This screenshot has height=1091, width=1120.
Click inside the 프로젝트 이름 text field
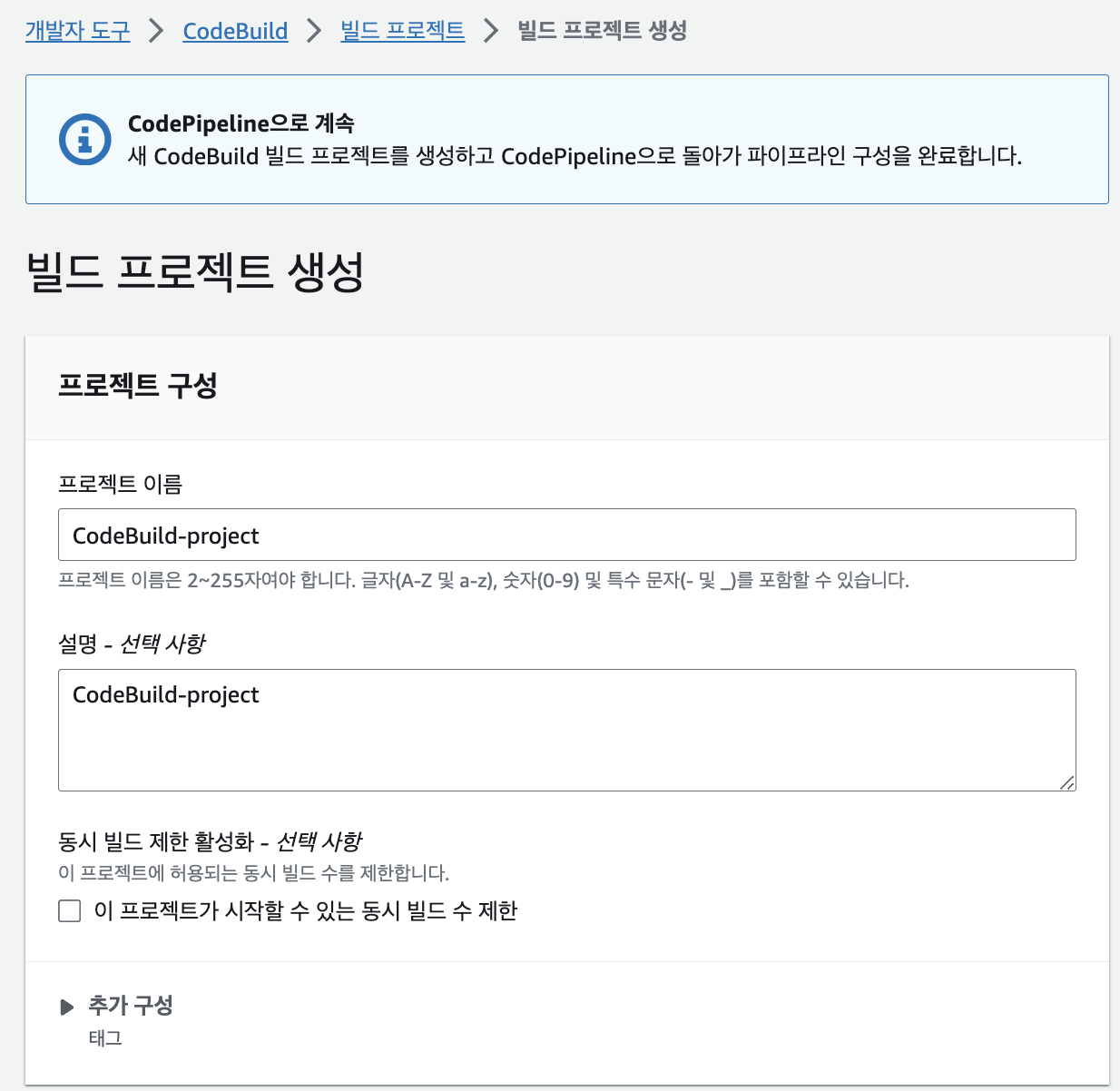point(567,535)
